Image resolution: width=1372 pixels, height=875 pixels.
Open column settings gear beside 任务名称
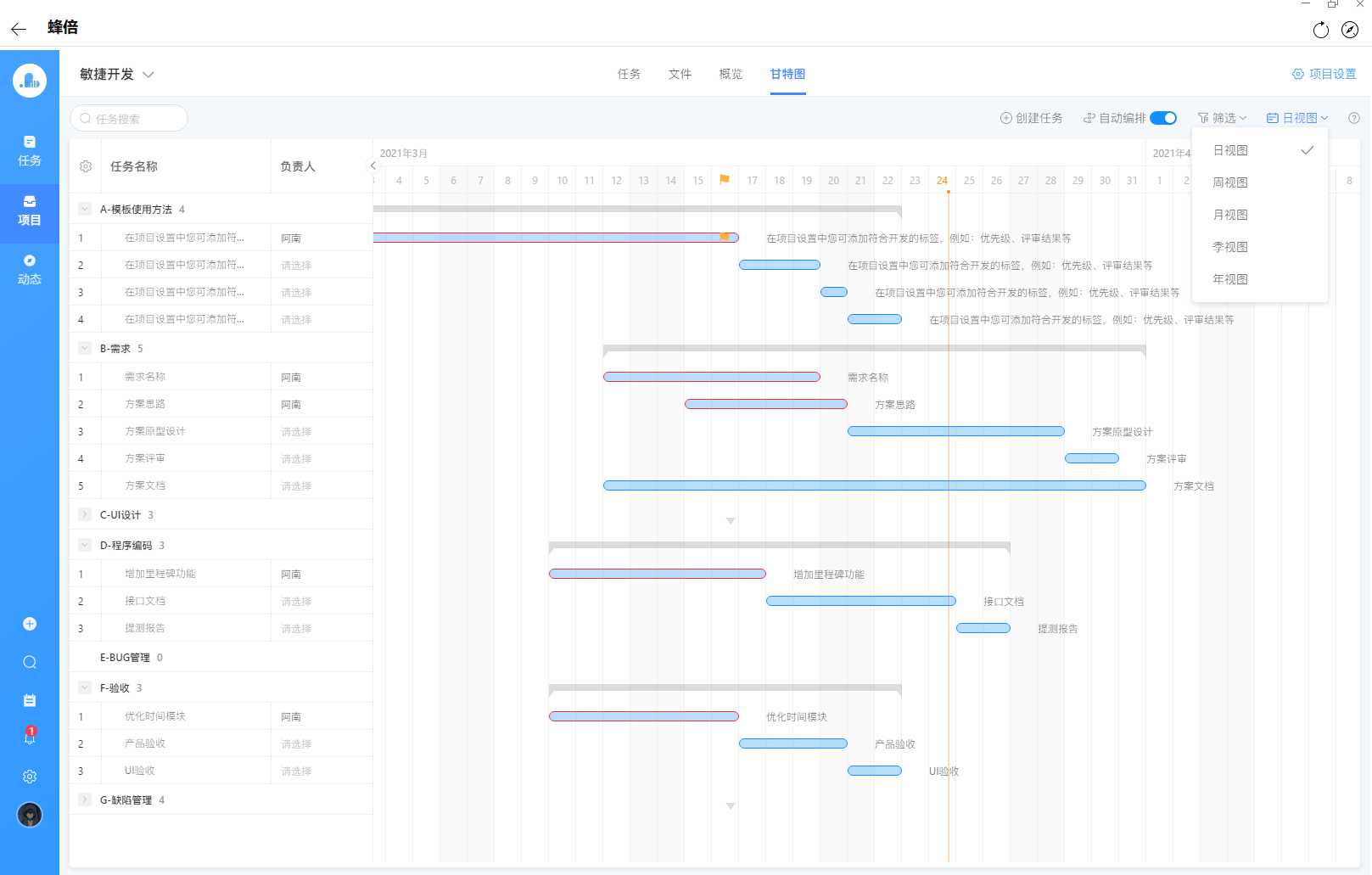coord(86,166)
